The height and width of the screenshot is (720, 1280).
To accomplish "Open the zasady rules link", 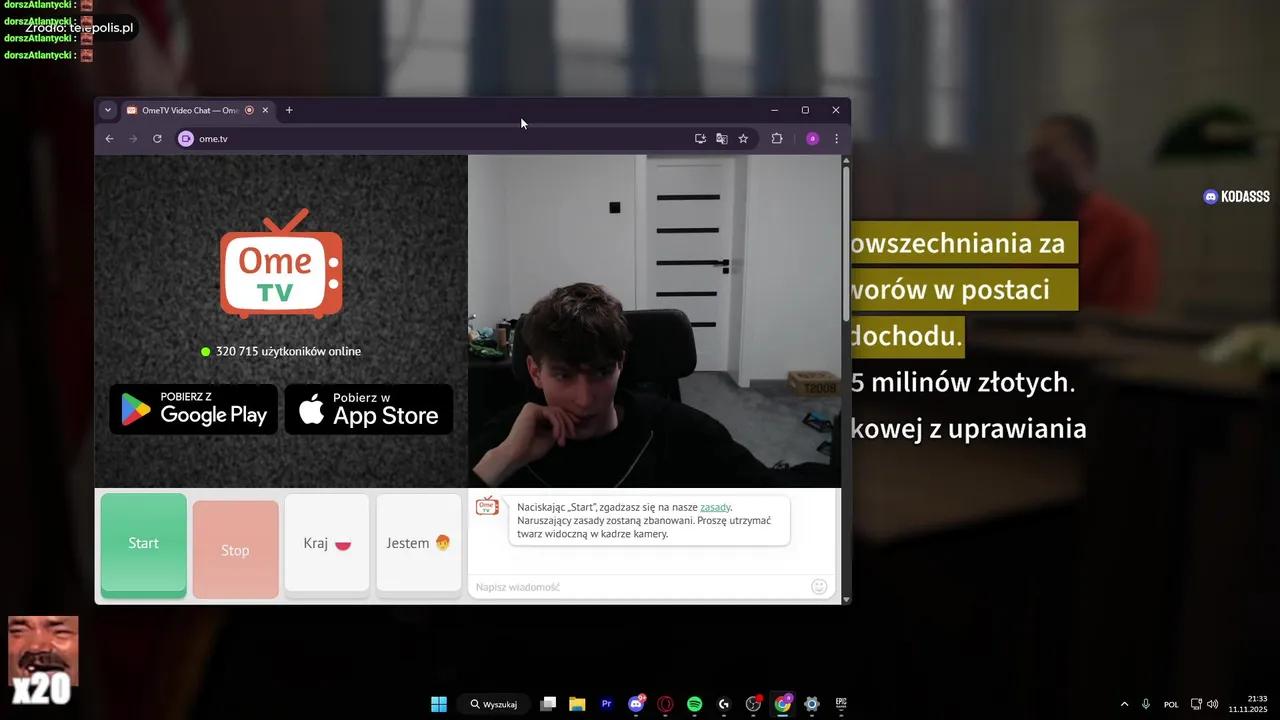I will click(715, 507).
